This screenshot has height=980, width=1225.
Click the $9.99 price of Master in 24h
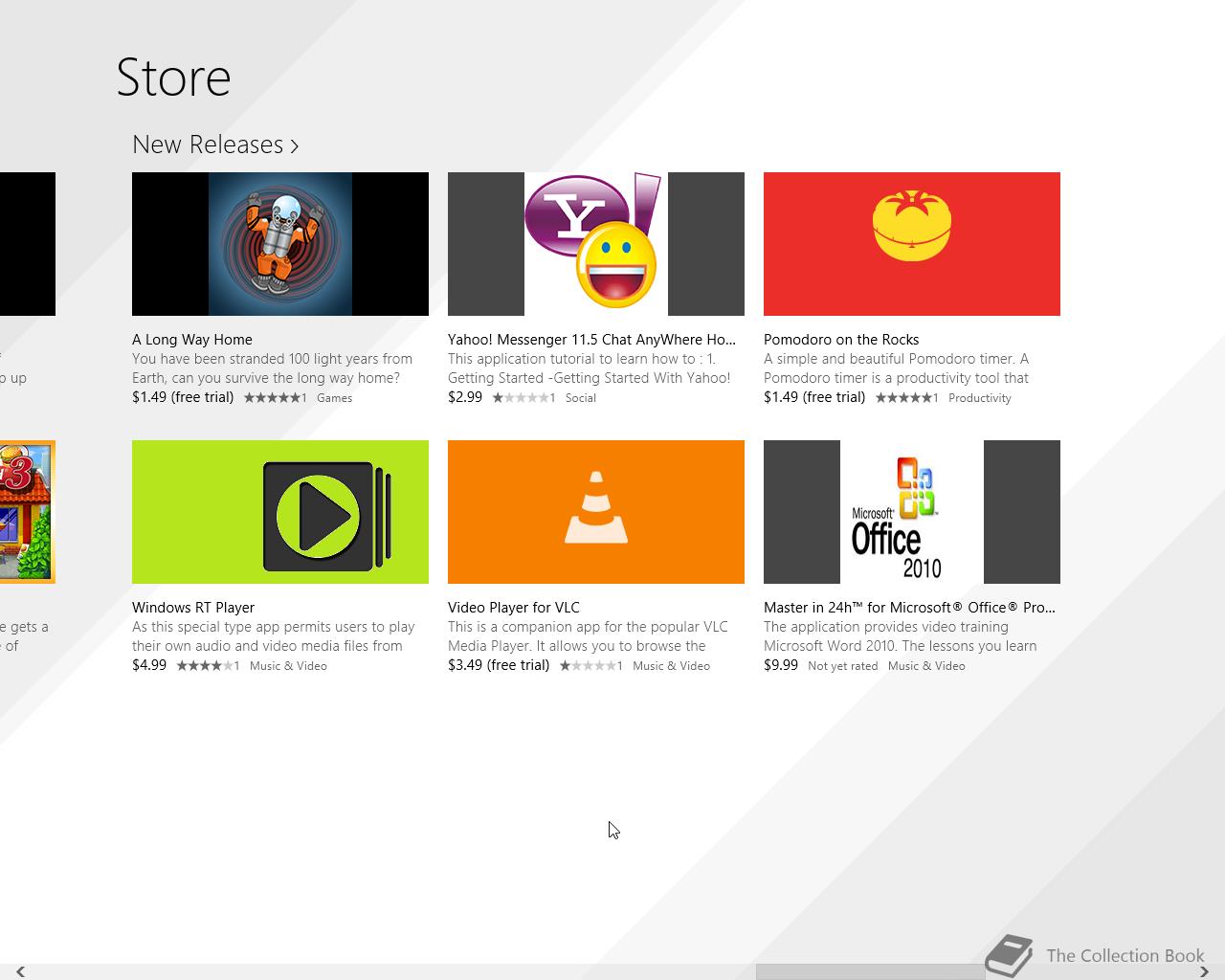coord(781,665)
